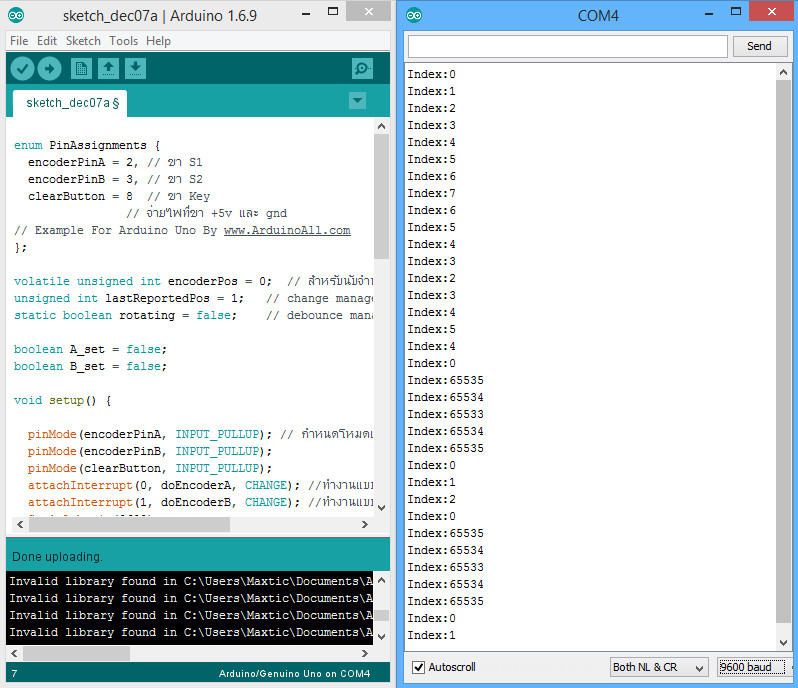The width and height of the screenshot is (798, 688).
Task: Close the COM4 serial monitor window
Action: (772, 11)
